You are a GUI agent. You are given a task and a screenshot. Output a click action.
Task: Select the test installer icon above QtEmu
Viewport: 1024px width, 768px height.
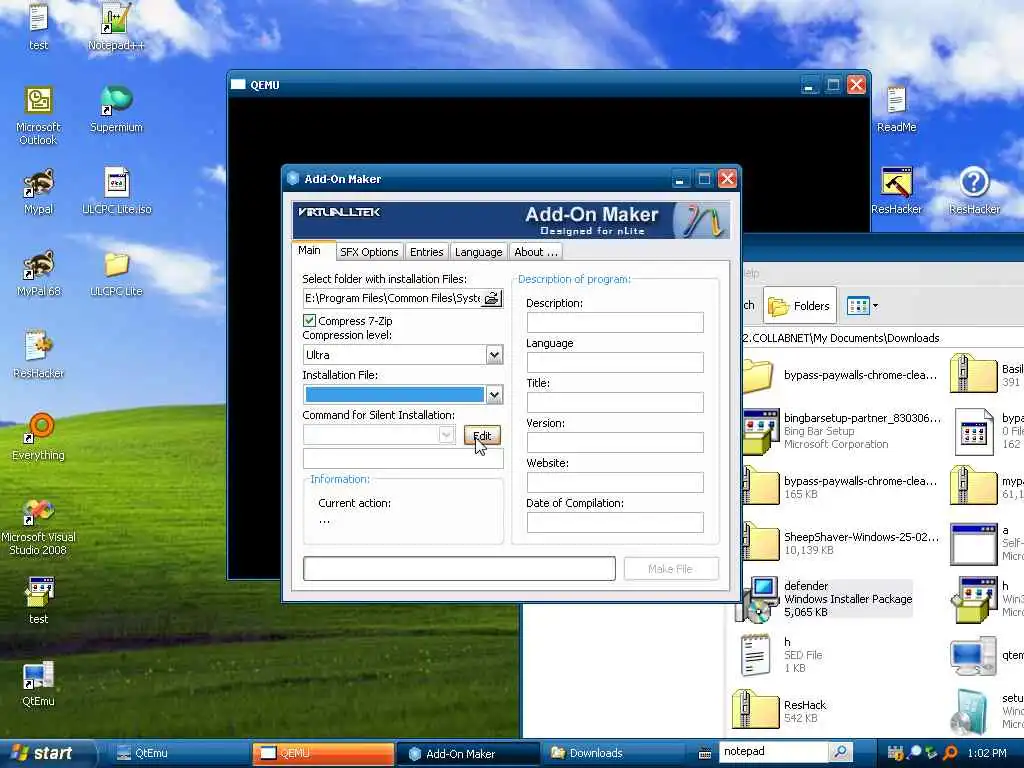pos(39,601)
